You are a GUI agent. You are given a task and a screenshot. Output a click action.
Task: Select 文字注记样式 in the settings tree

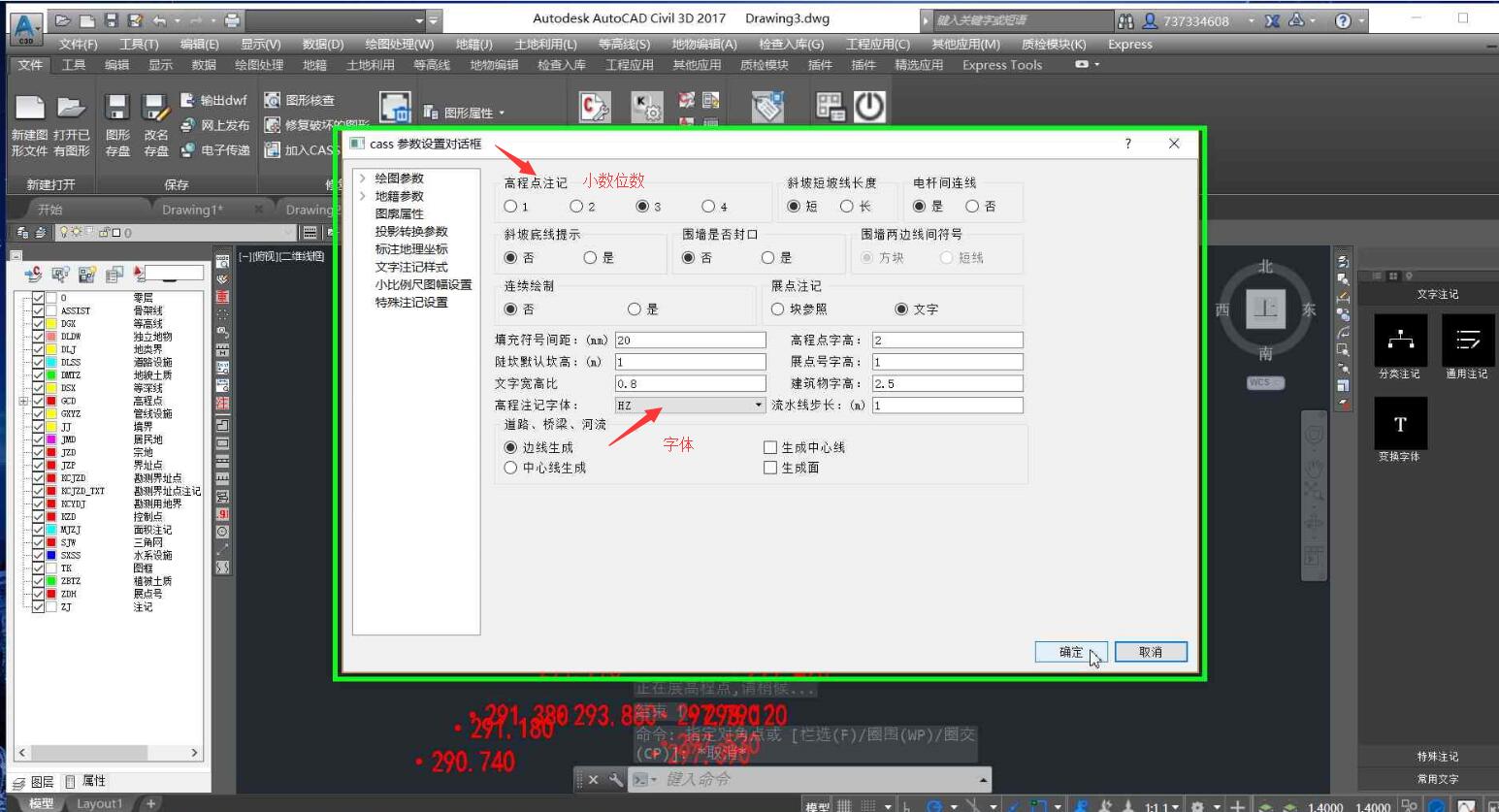click(411, 267)
